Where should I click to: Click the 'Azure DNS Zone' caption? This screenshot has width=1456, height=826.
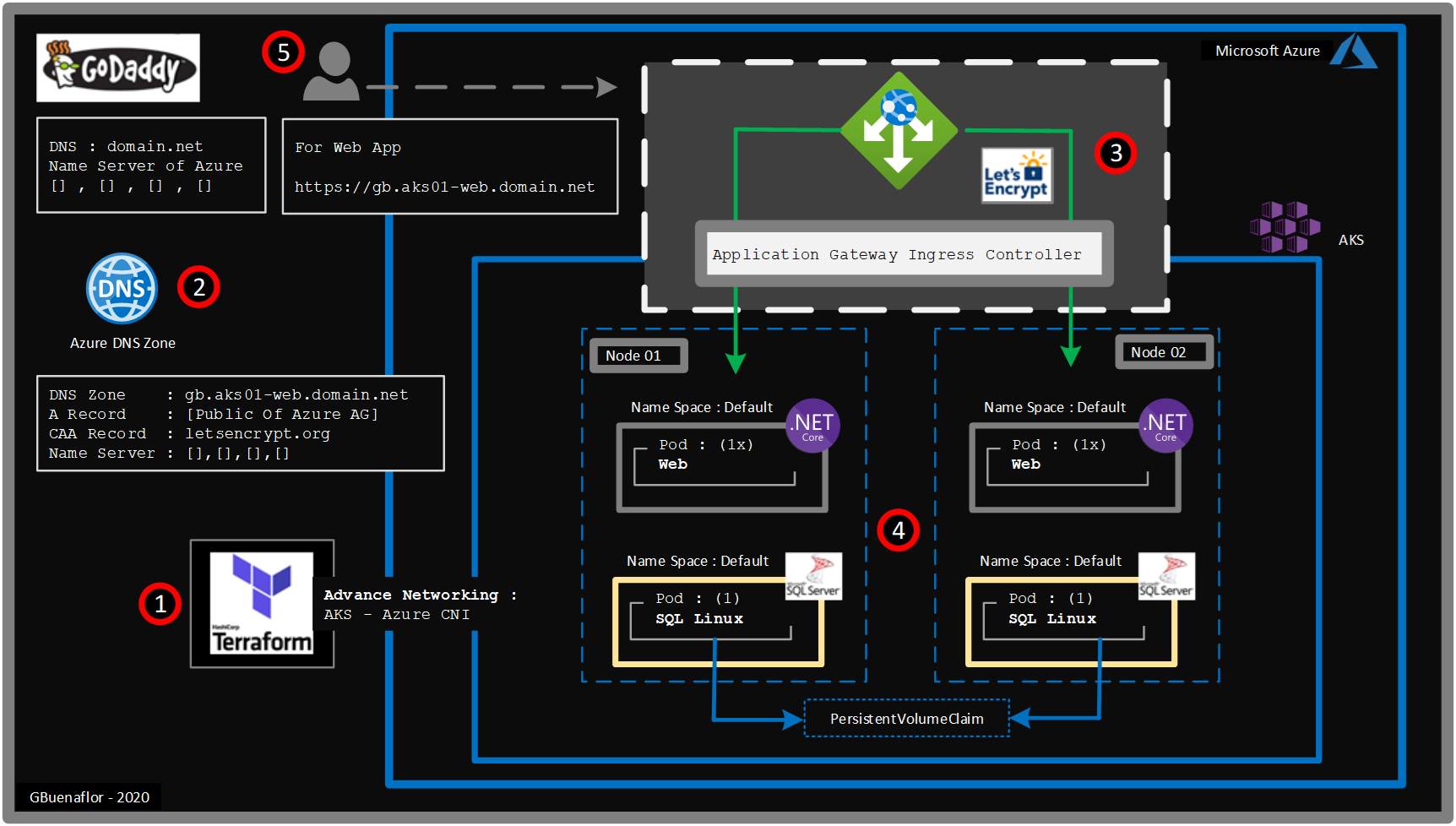click(x=122, y=343)
